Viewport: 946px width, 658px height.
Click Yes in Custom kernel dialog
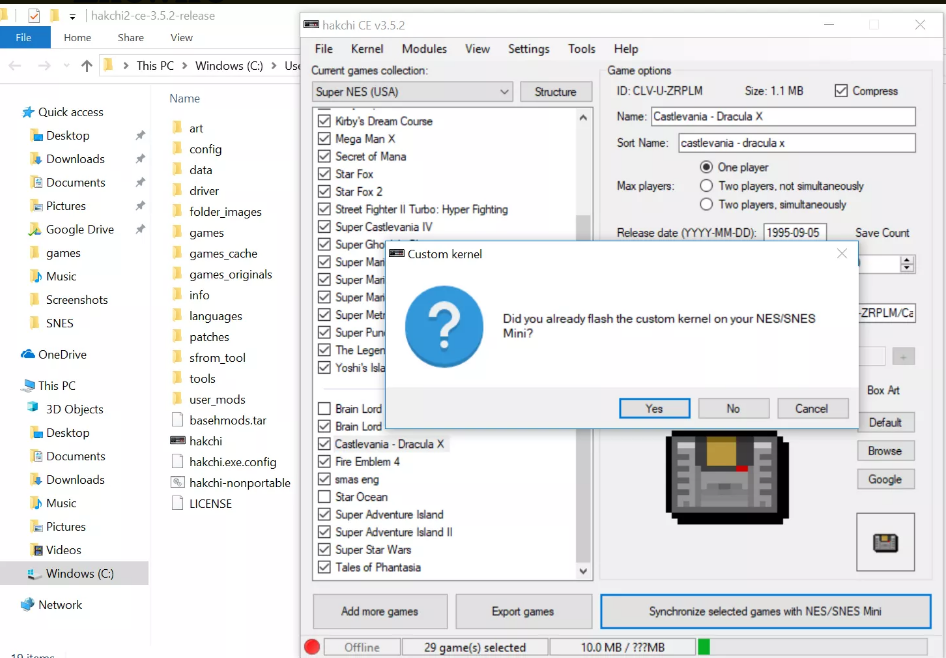click(655, 408)
